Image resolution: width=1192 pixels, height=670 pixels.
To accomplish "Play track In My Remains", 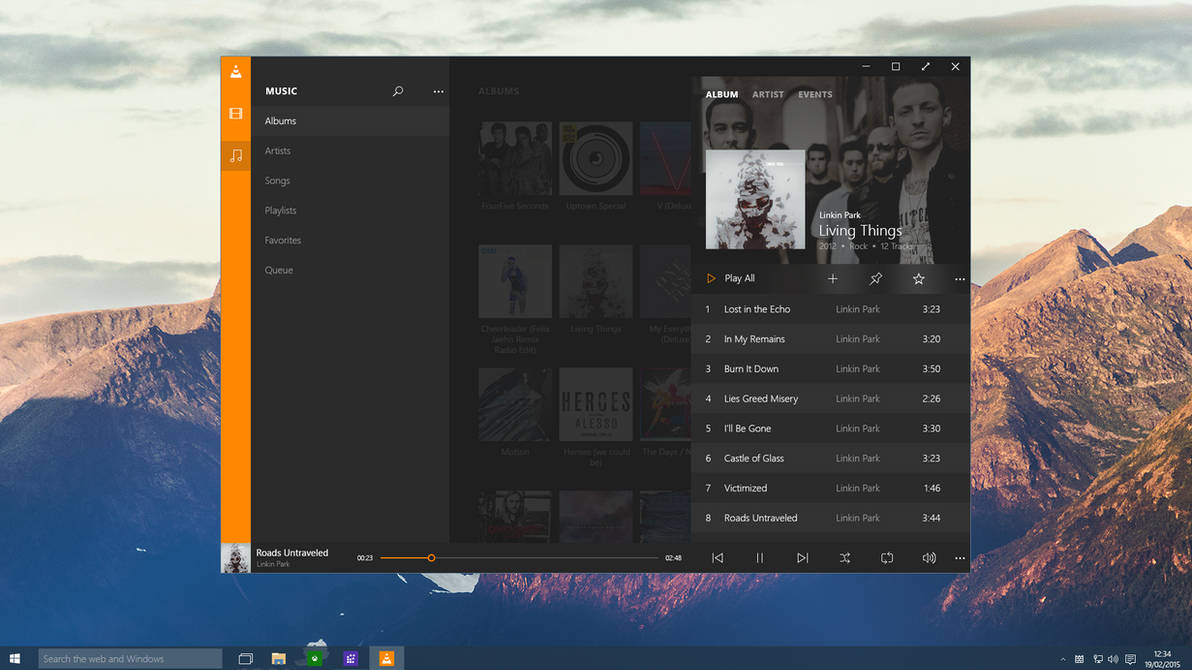I will [x=831, y=338].
